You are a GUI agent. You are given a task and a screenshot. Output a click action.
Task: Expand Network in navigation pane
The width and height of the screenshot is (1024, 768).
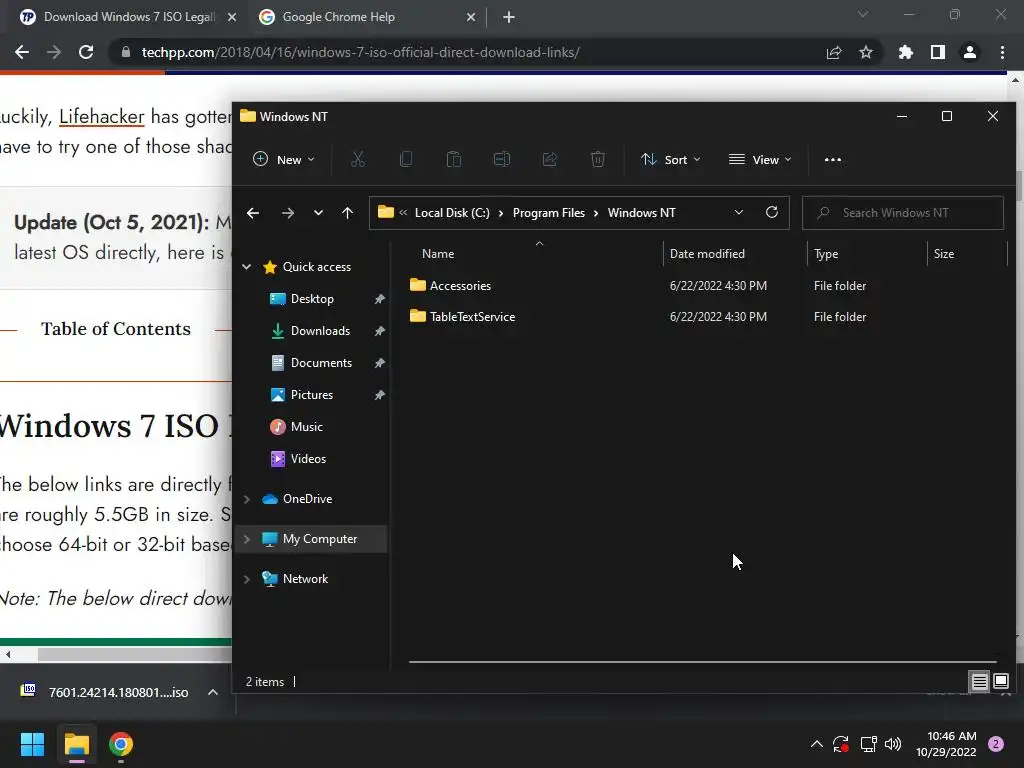click(247, 579)
